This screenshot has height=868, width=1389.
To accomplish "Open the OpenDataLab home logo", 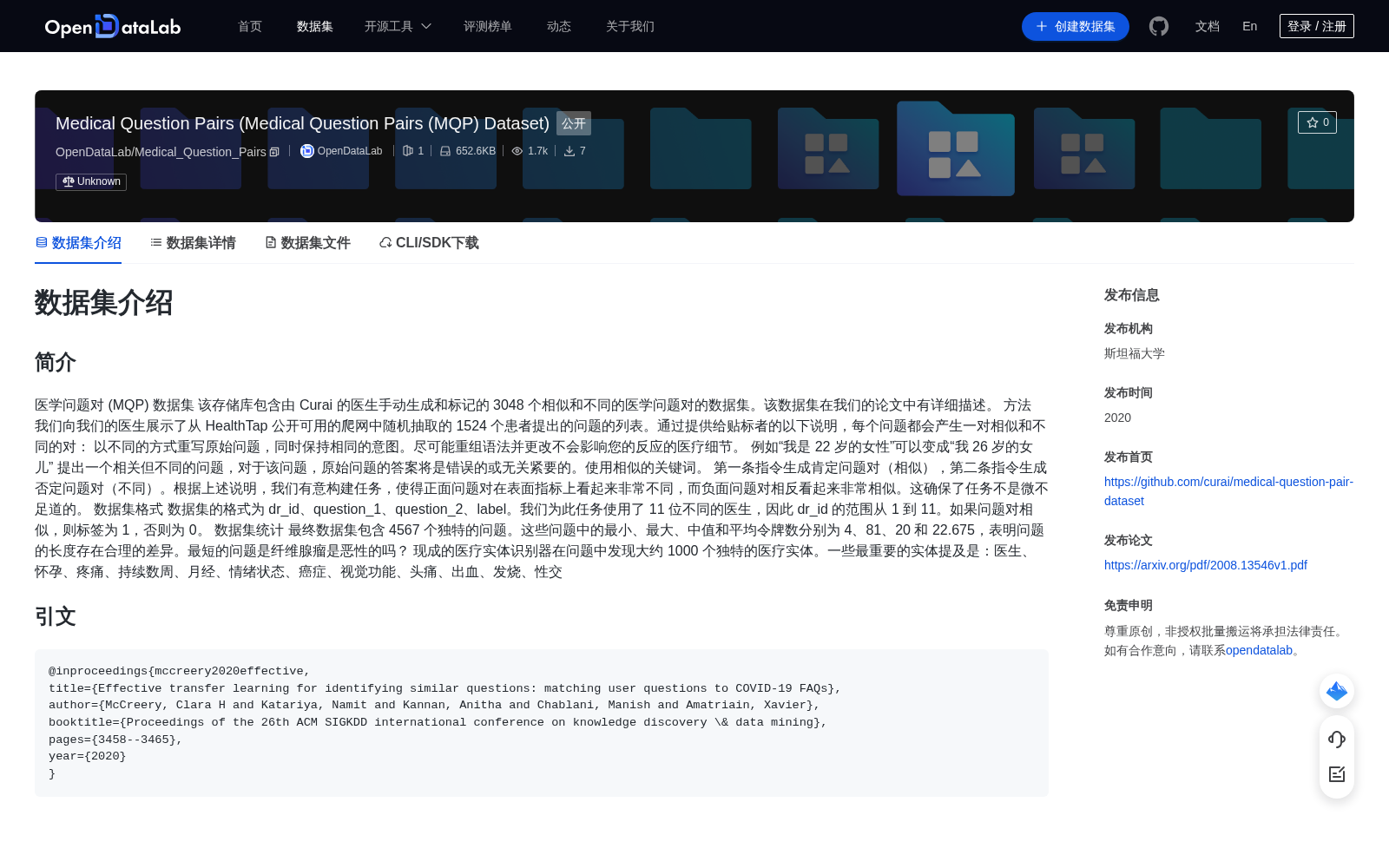I will (x=113, y=26).
